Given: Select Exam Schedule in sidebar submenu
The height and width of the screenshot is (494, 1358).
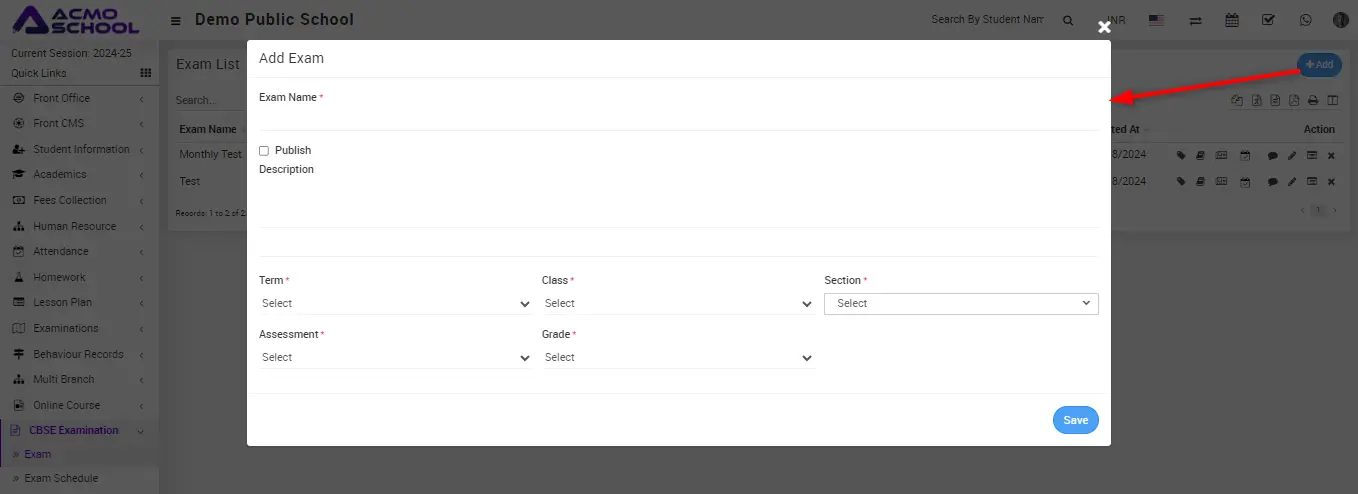Looking at the screenshot, I should point(61,478).
